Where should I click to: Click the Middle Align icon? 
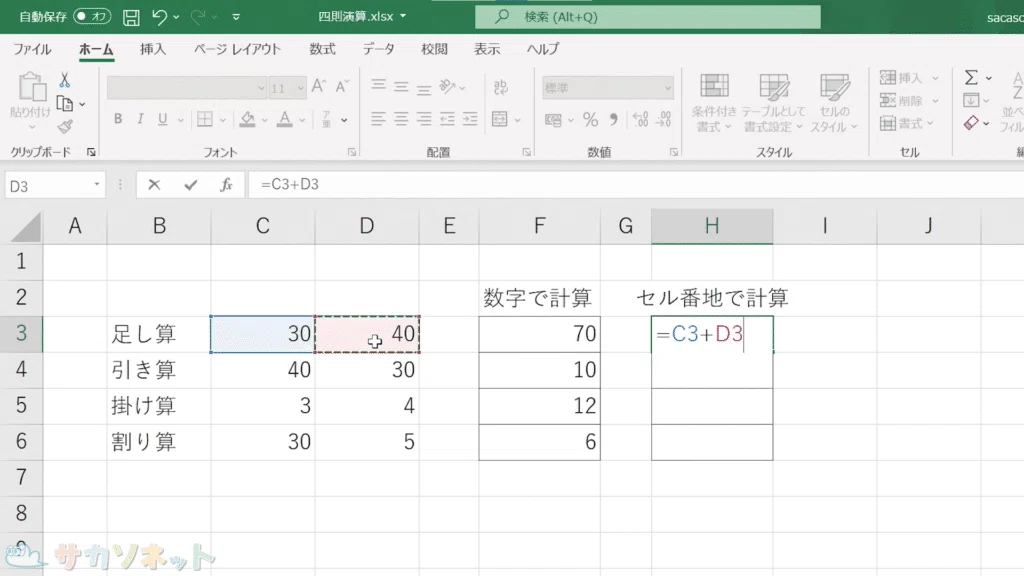pyautogui.click(x=401, y=87)
